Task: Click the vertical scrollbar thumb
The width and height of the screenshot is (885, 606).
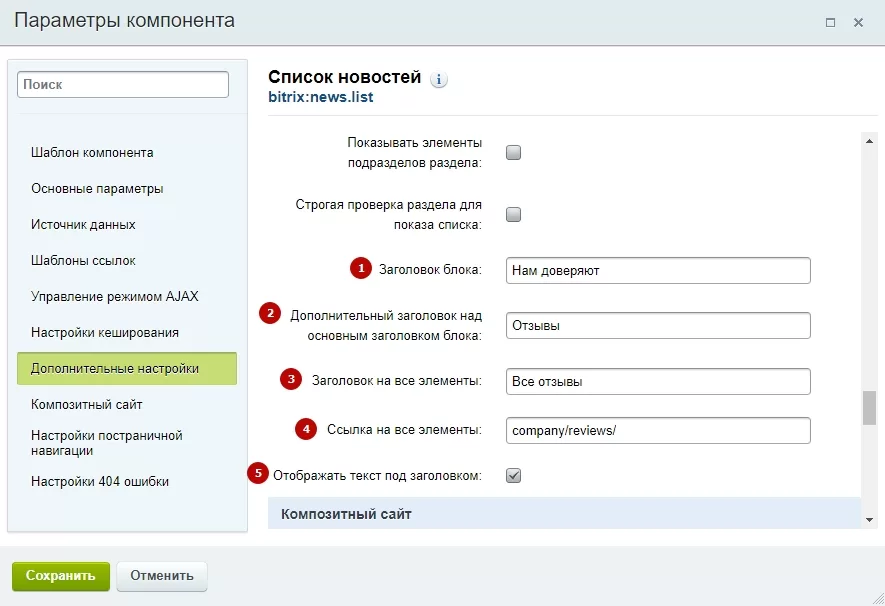Action: click(x=869, y=407)
